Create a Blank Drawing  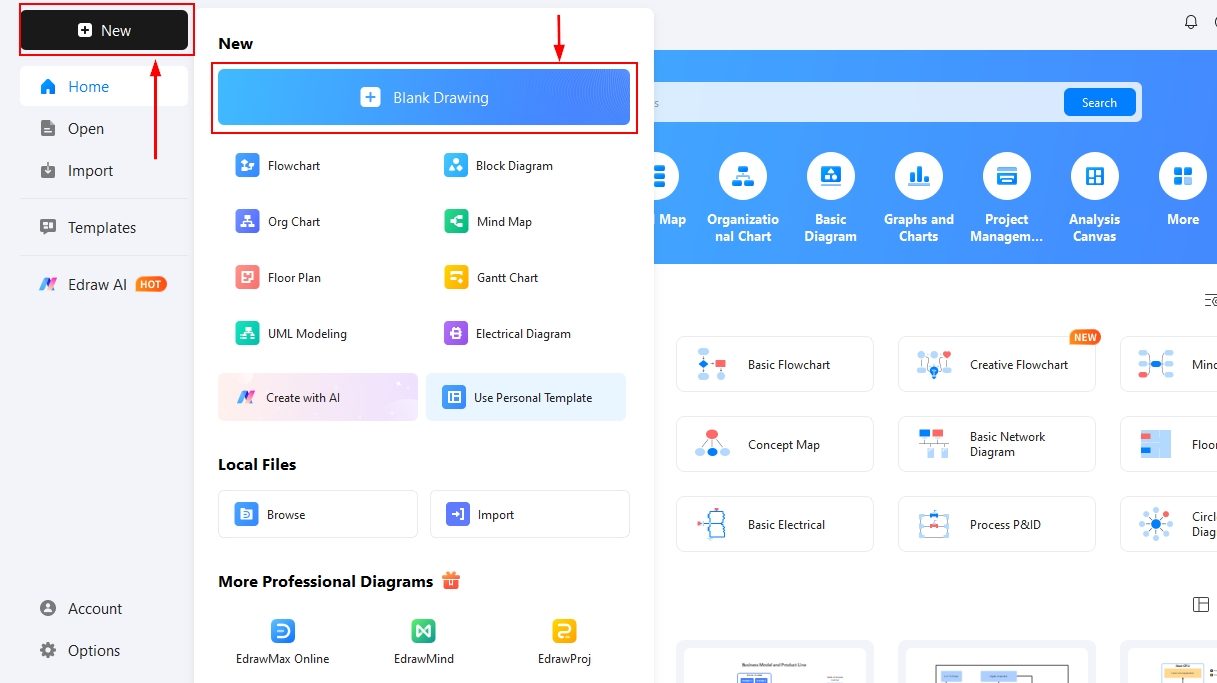click(x=424, y=97)
